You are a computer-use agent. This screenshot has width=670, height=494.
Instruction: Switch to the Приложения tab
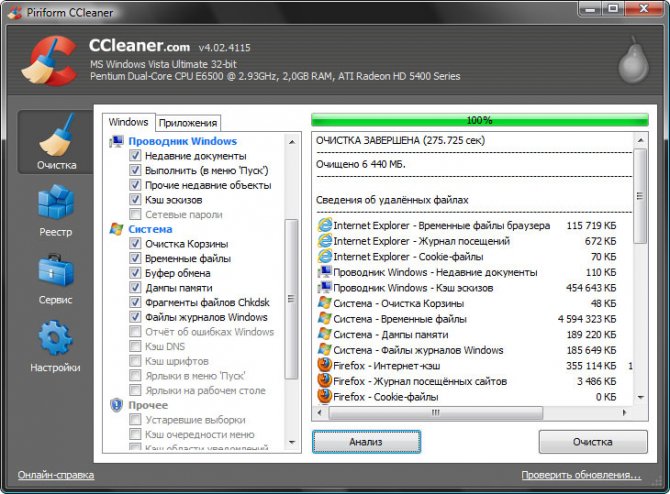pyautogui.click(x=187, y=123)
